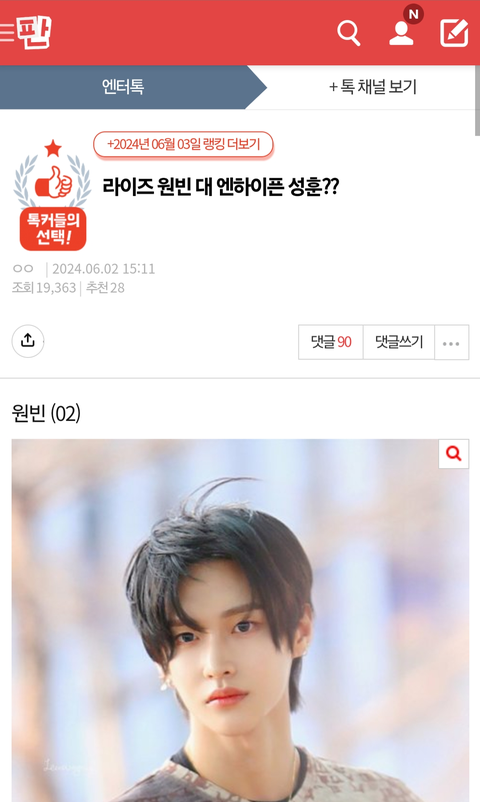Enlarge the photo with red magnifier icon

454,453
